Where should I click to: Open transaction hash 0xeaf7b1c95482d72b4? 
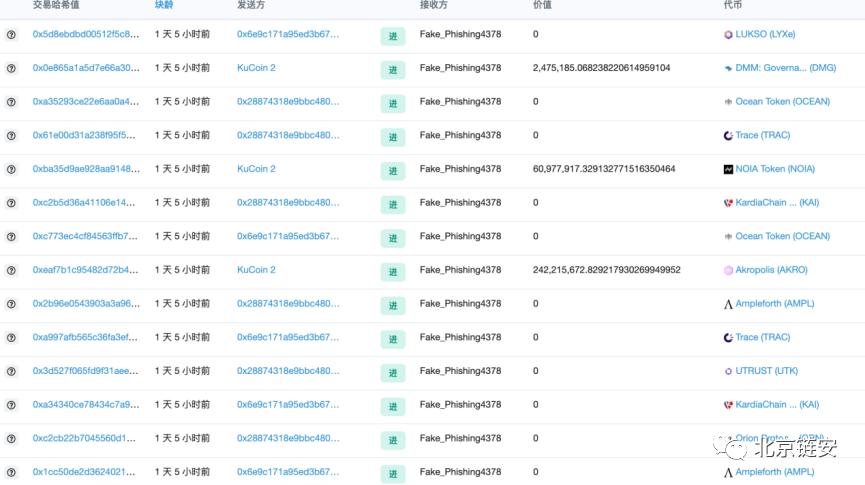click(x=85, y=270)
